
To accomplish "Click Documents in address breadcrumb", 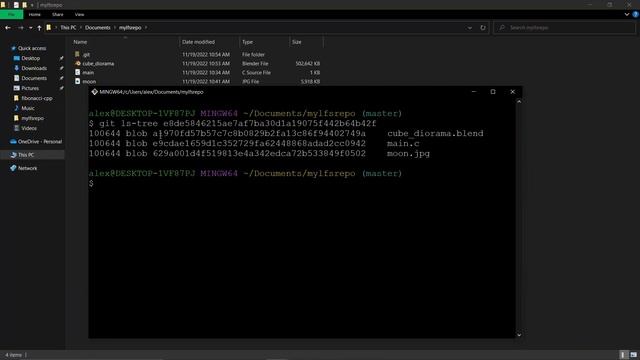I will point(98,28).
